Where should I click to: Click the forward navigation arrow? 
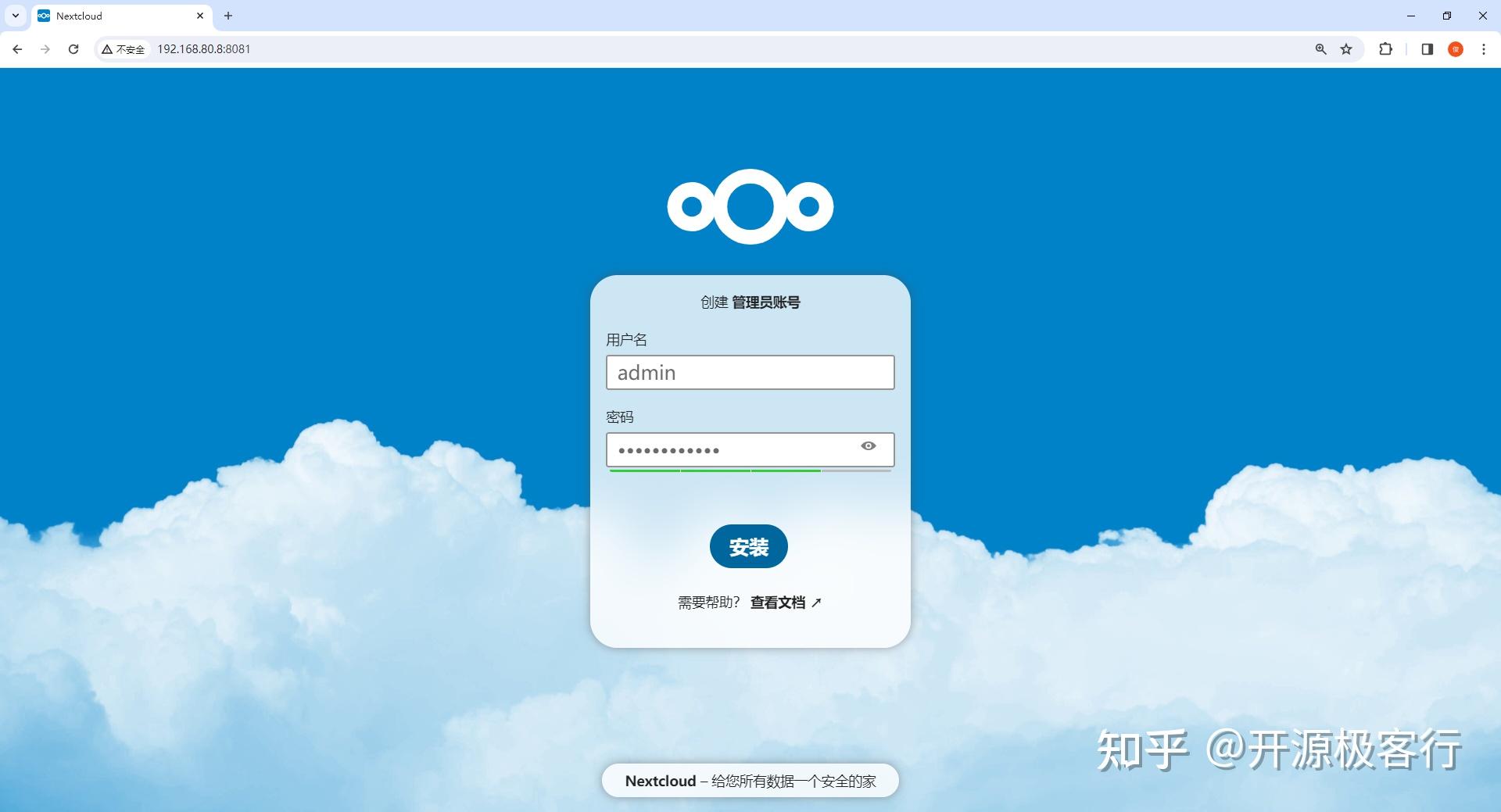[45, 49]
